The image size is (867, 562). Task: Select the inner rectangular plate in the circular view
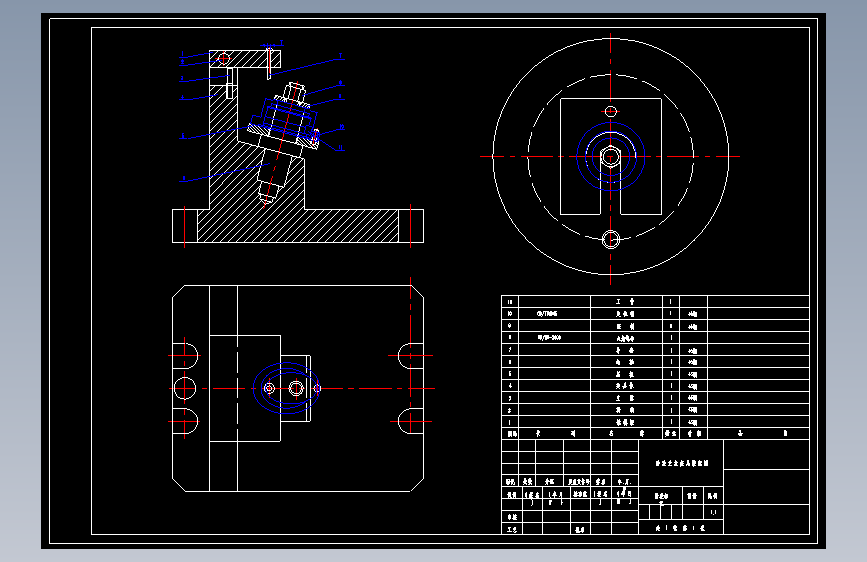610,157
